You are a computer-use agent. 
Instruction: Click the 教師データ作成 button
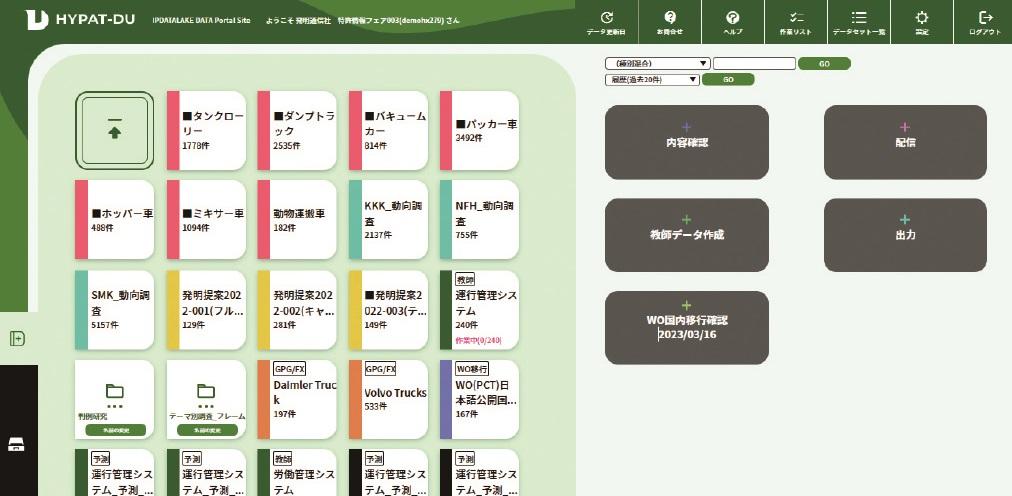(687, 235)
